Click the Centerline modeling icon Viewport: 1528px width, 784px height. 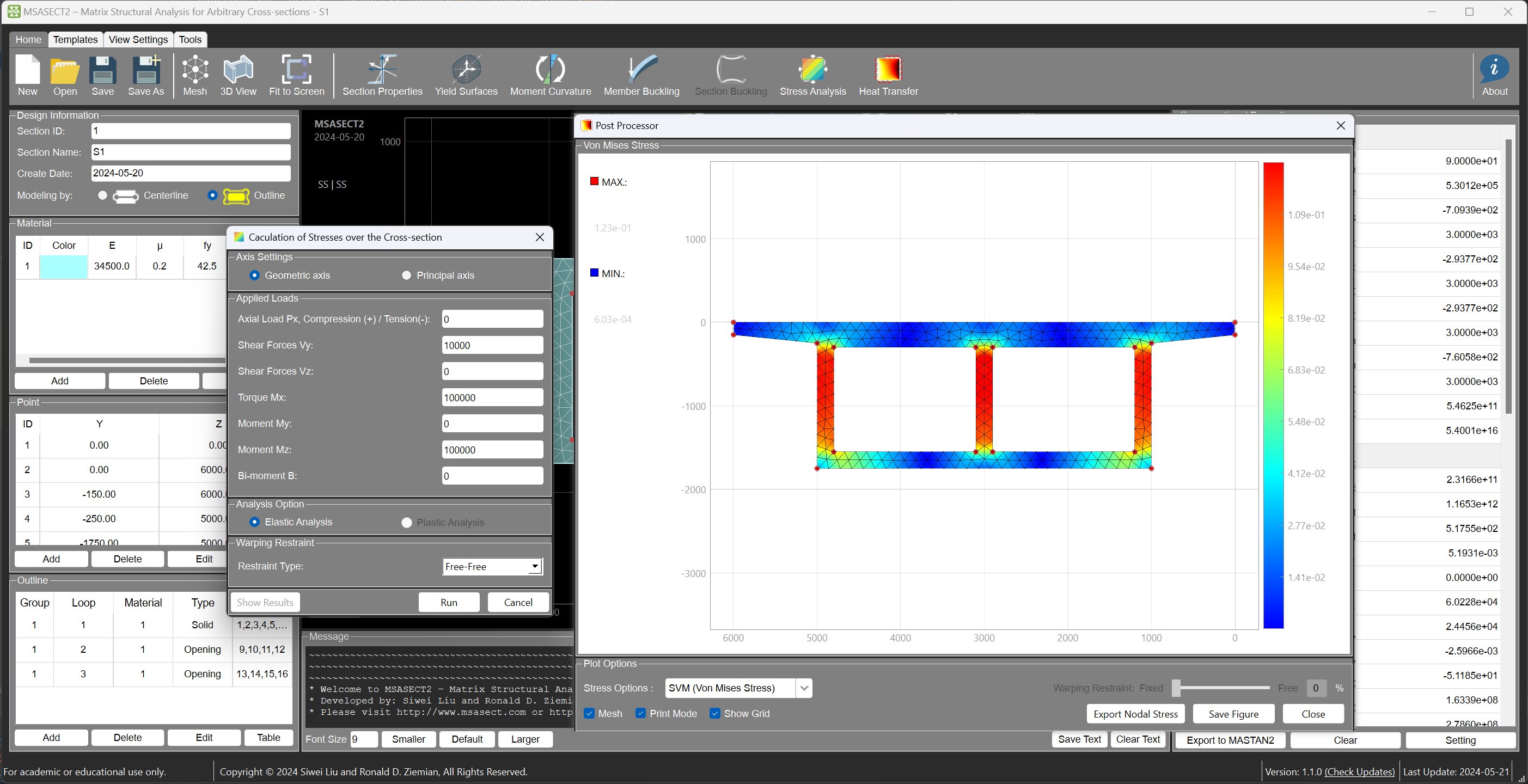(126, 197)
